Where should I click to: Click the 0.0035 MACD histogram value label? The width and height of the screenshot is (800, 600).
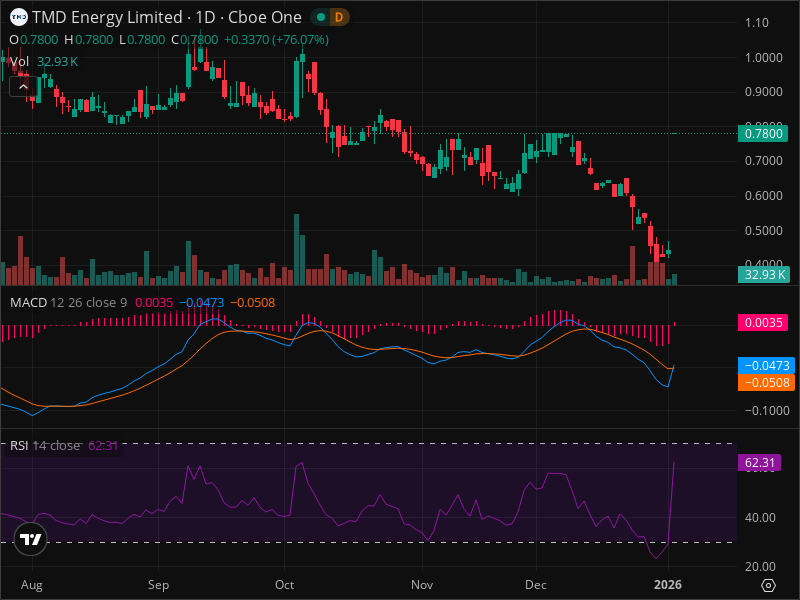[x=763, y=322]
